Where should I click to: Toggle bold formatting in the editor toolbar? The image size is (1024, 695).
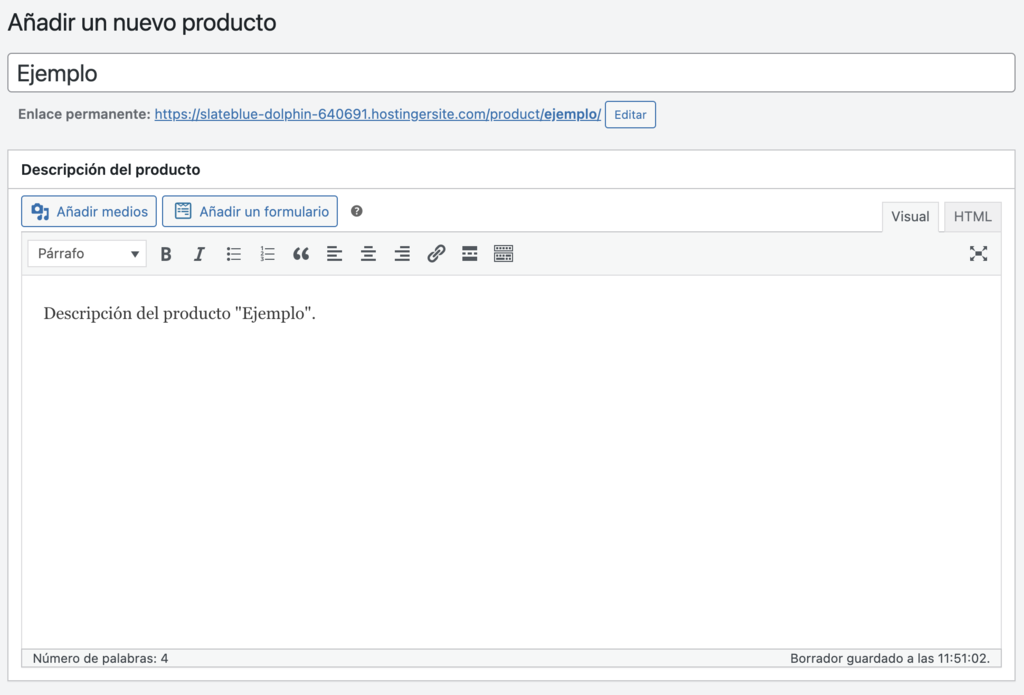pos(166,253)
